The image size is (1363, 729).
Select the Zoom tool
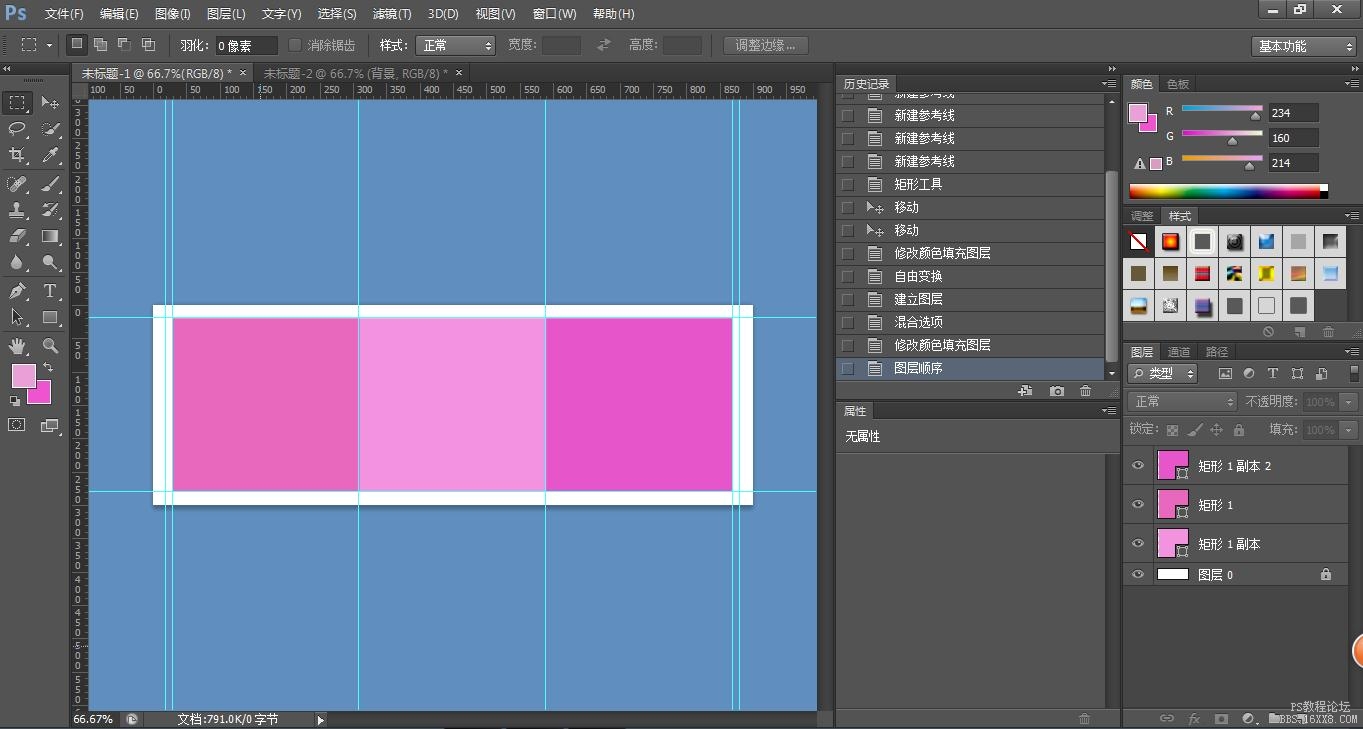50,346
